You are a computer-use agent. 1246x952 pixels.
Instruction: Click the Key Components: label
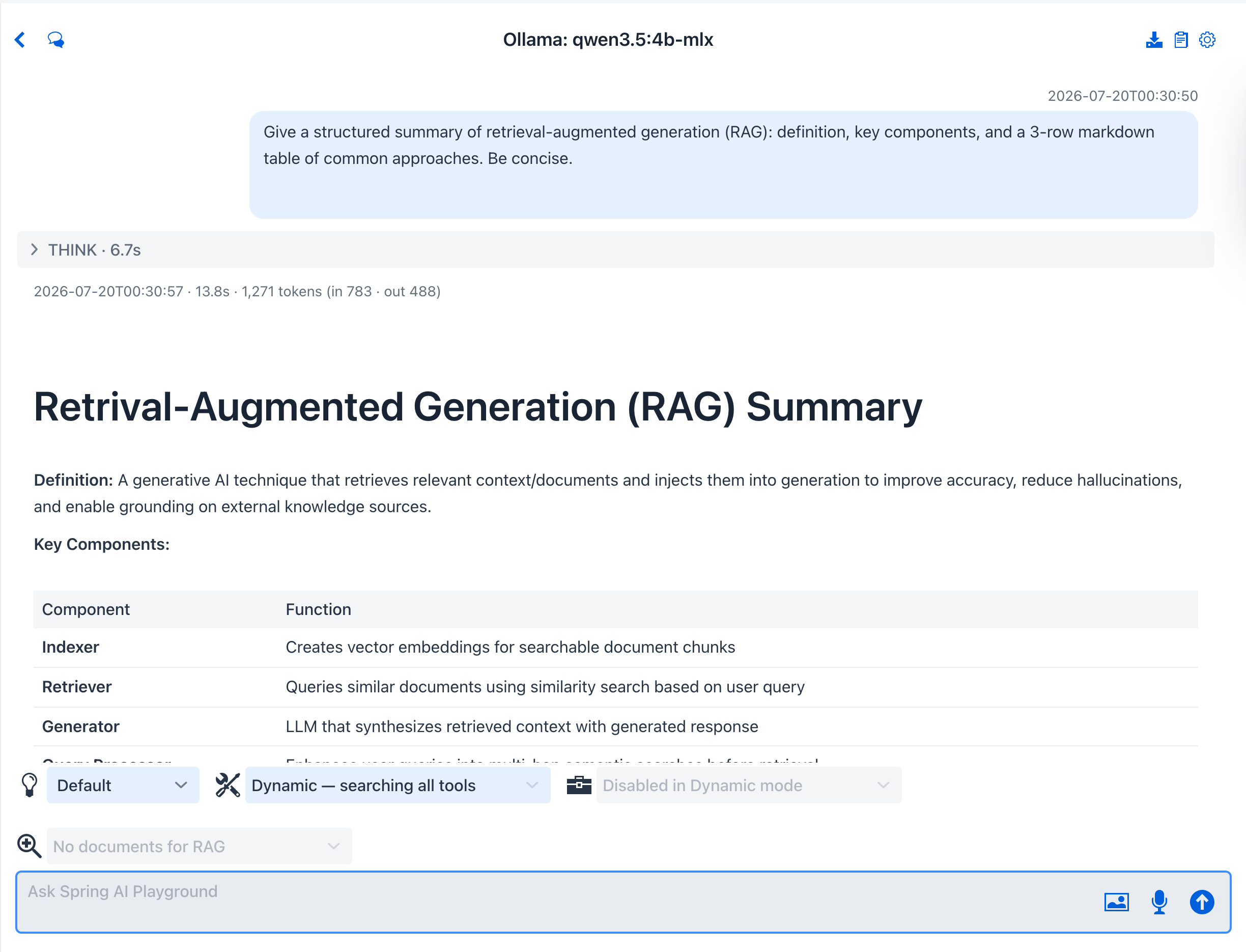pyautogui.click(x=101, y=544)
